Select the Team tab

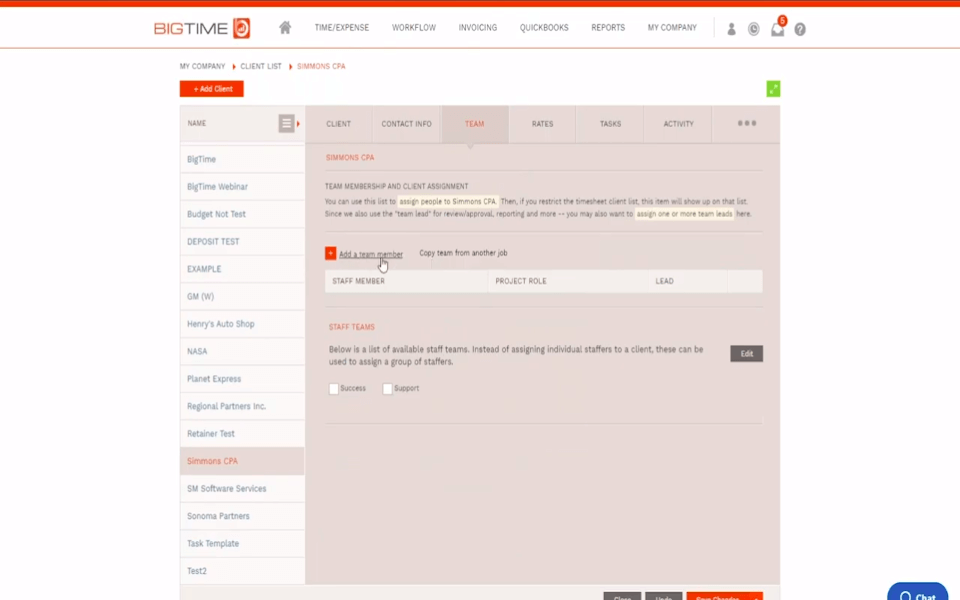click(474, 124)
